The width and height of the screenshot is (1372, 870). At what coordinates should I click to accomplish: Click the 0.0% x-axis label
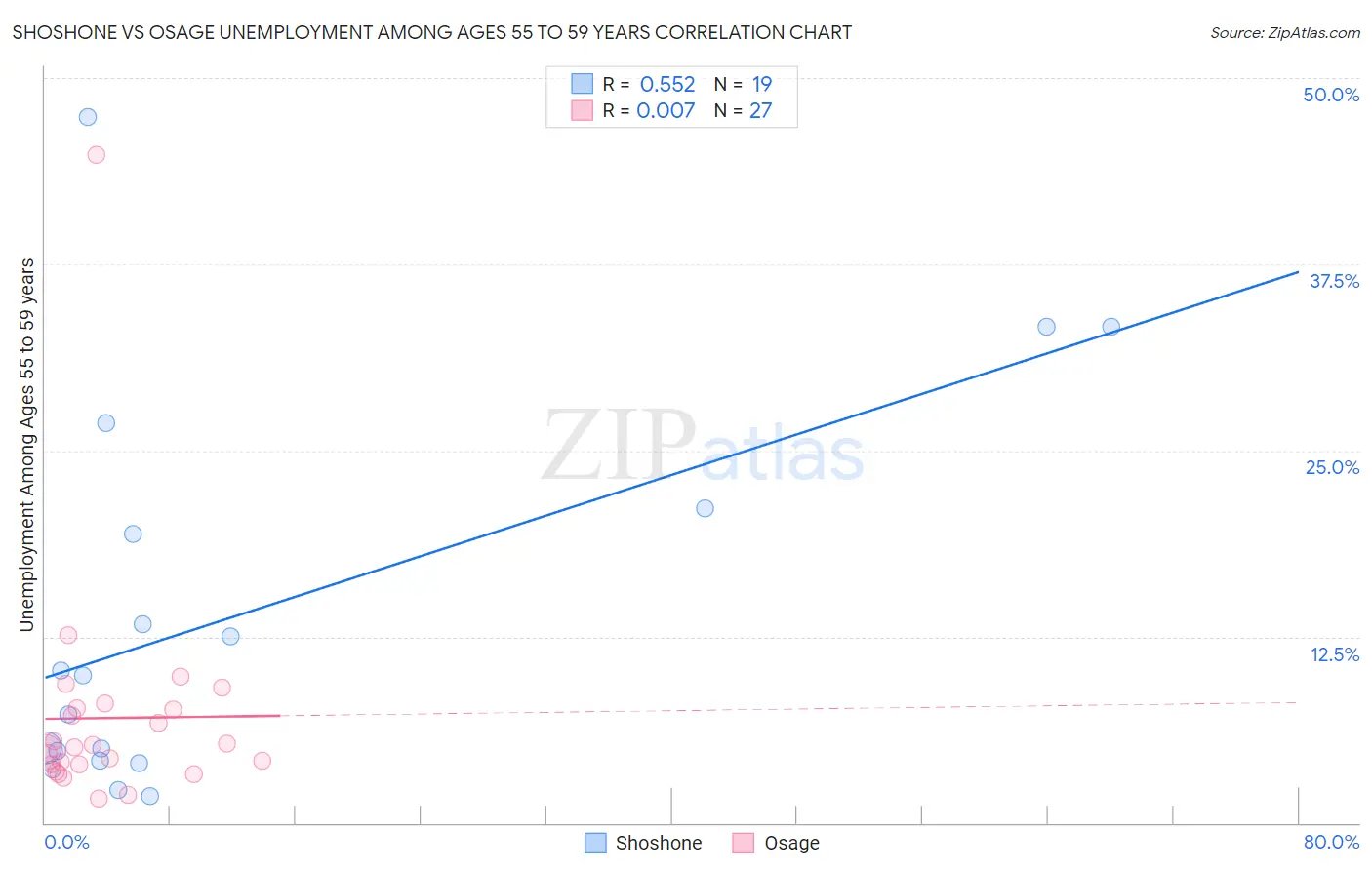66,842
